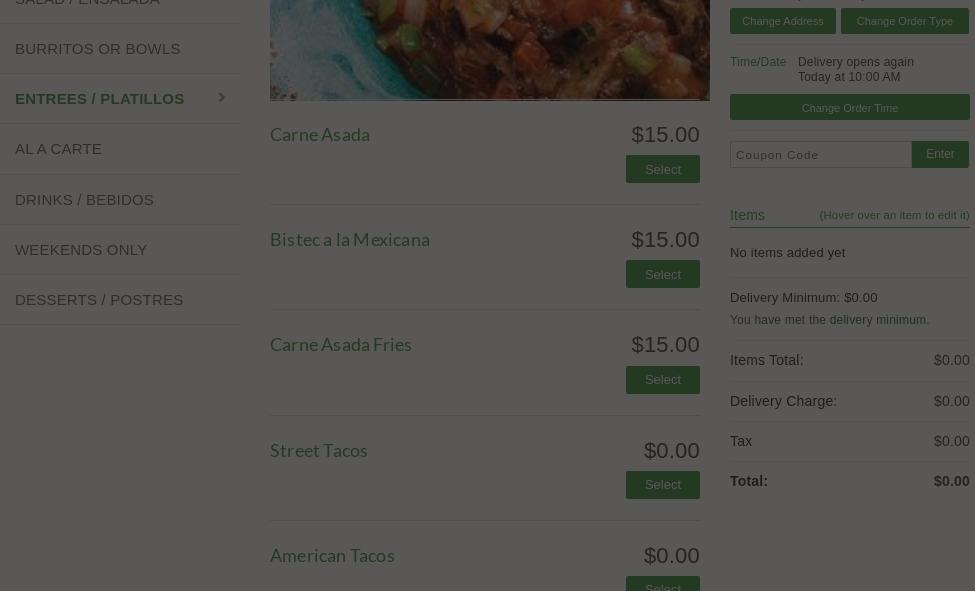Screen dimensions: 975x591
Task: Click the food photo at the top
Action: pyautogui.click(x=489, y=48)
